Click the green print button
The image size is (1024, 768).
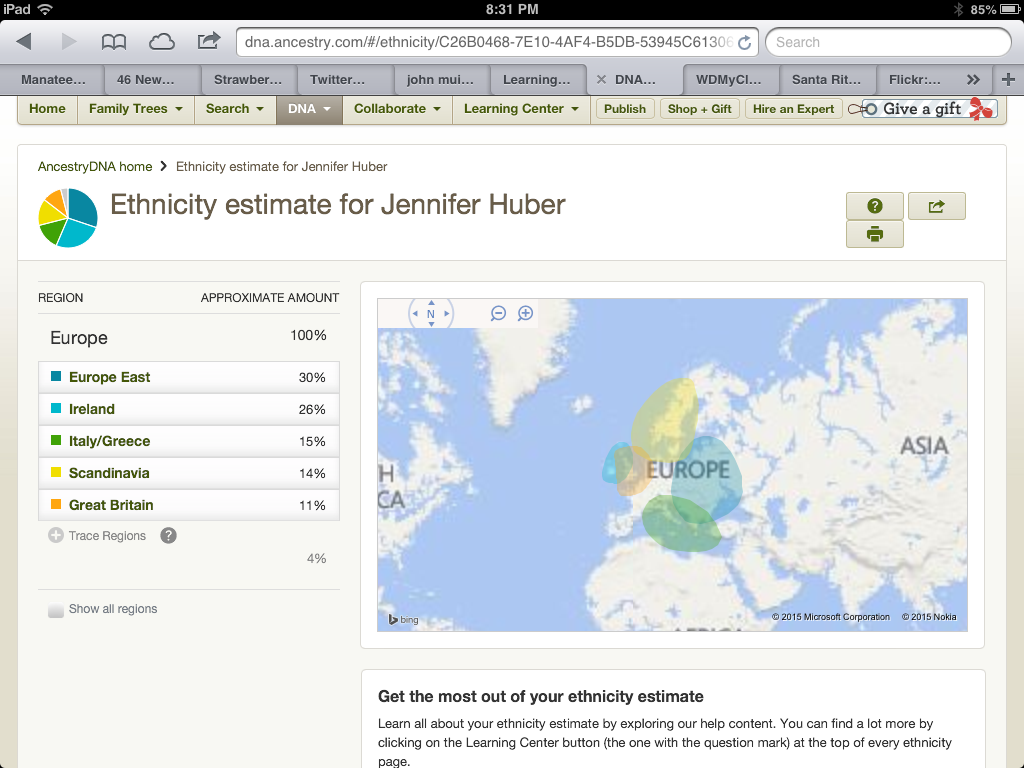[875, 234]
